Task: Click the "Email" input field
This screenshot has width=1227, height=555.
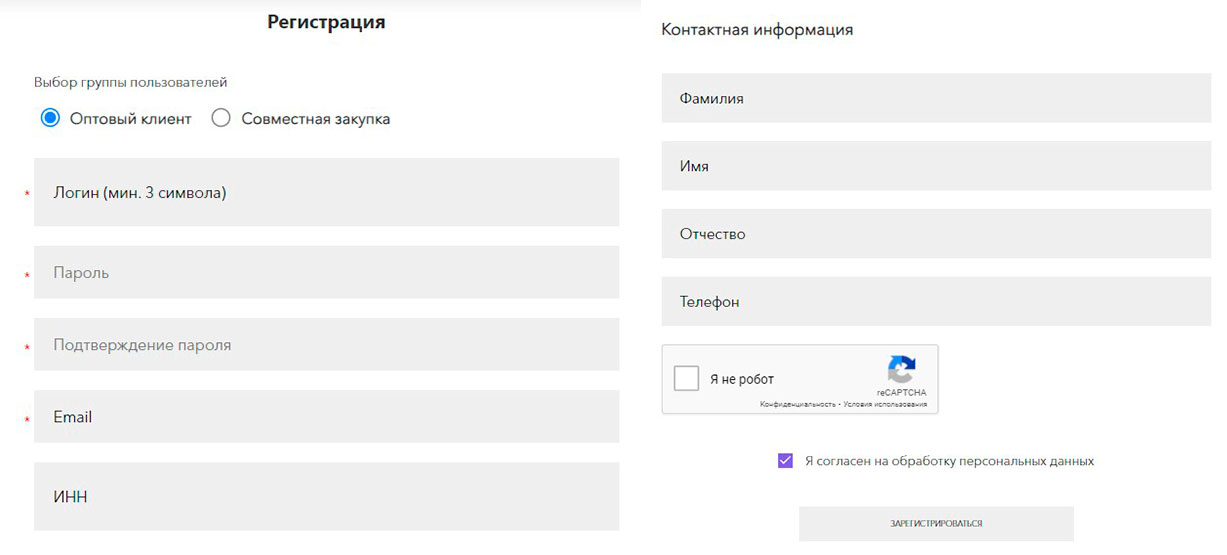Action: pos(326,417)
